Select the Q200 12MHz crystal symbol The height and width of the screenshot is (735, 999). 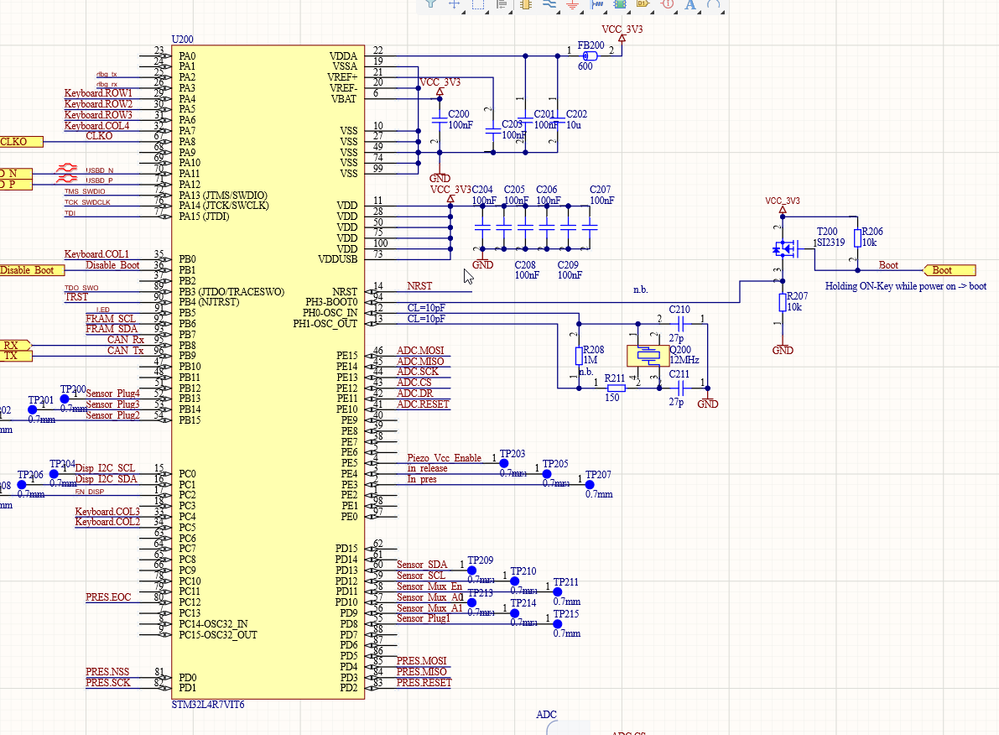point(647,356)
